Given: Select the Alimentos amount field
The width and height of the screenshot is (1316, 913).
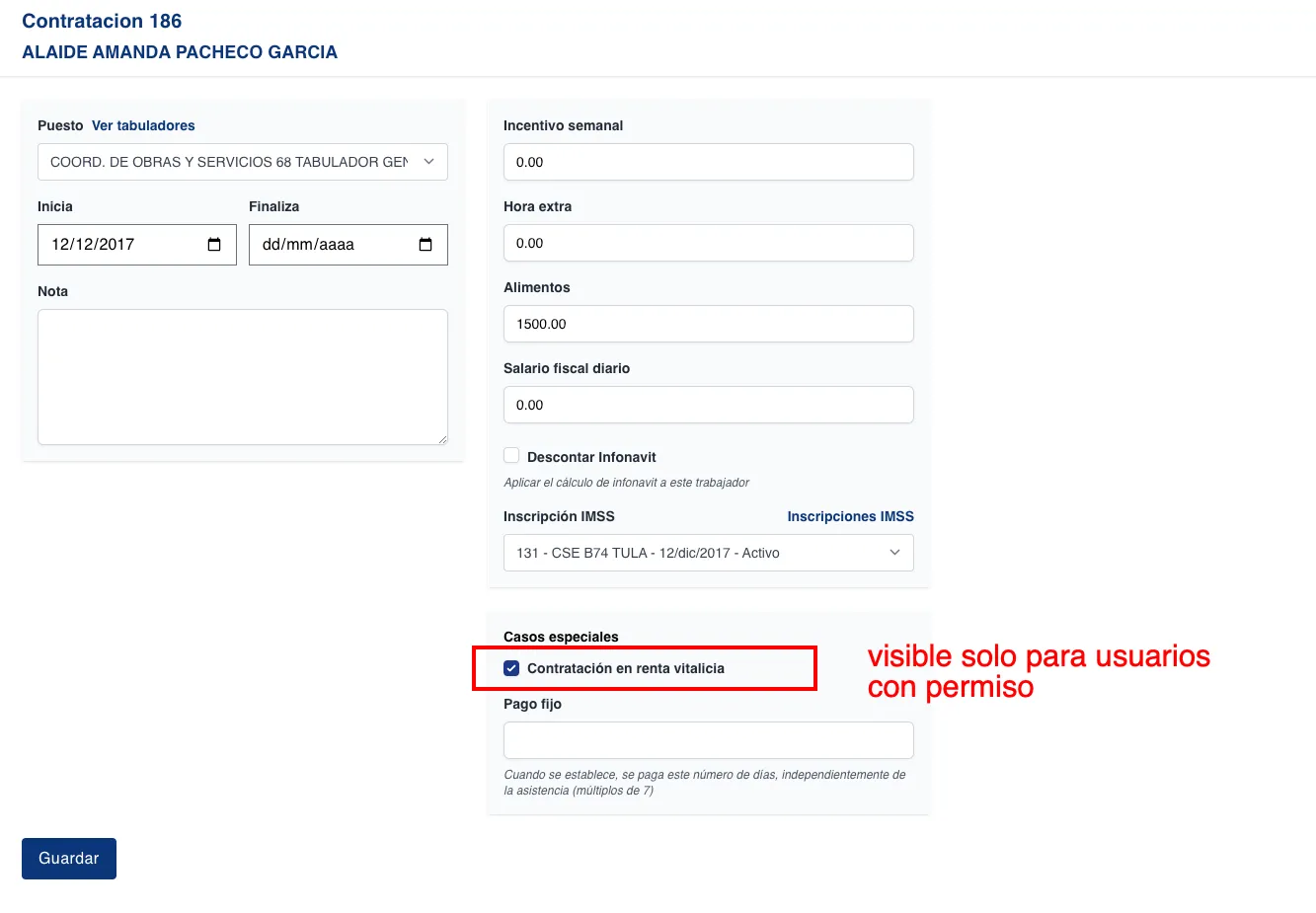Looking at the screenshot, I should pyautogui.click(x=708, y=324).
